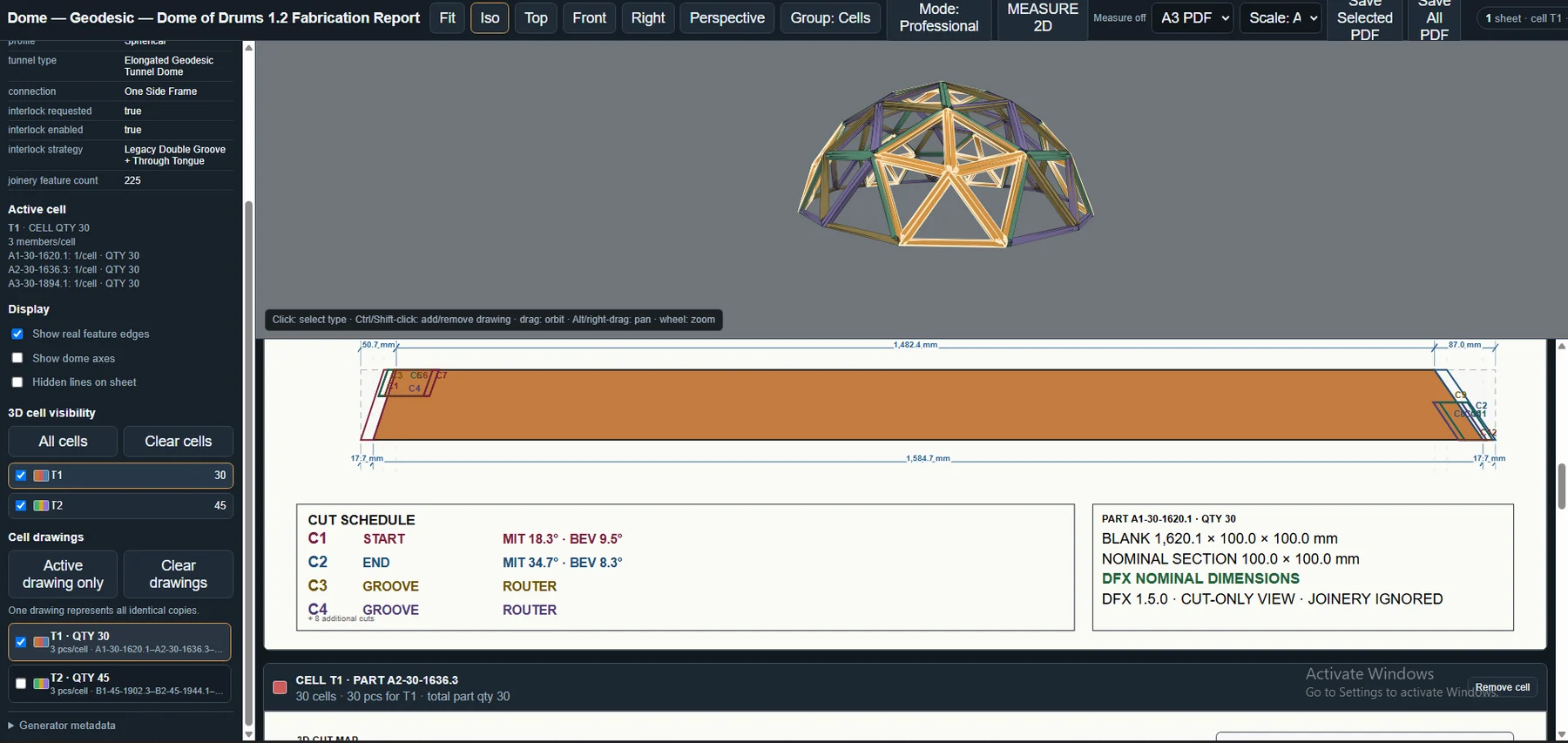The width and height of the screenshot is (1568, 743).
Task: Open the Scale dropdown
Action: coord(1281,17)
